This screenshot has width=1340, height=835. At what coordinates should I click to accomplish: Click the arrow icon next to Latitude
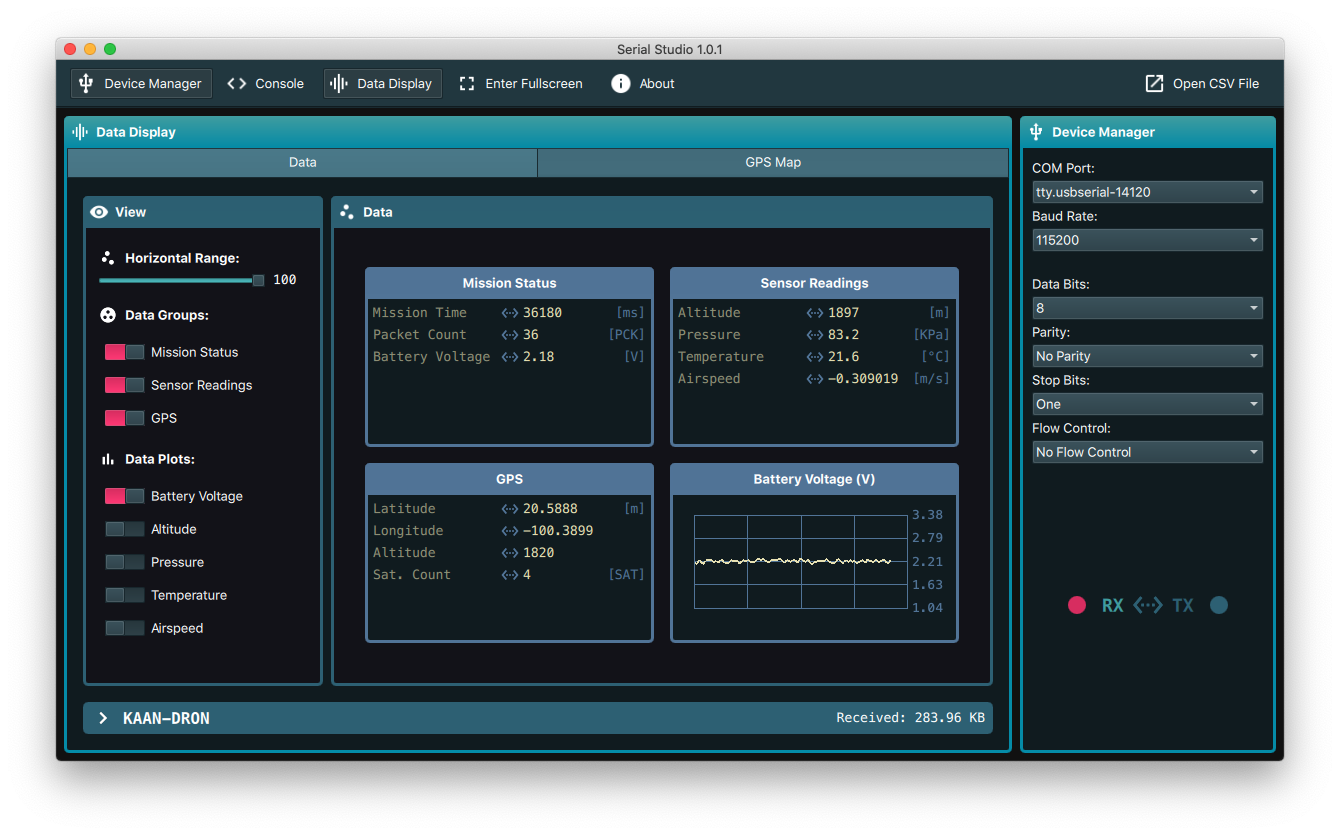point(510,509)
